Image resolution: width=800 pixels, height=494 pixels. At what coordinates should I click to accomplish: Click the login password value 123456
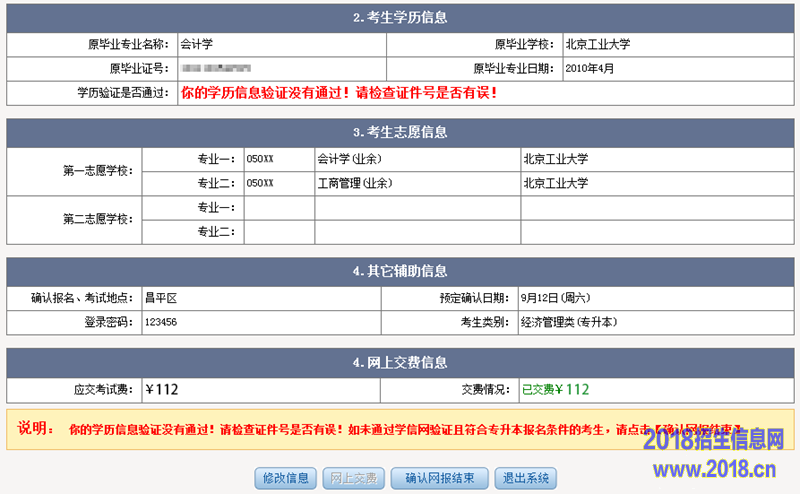tap(161, 323)
